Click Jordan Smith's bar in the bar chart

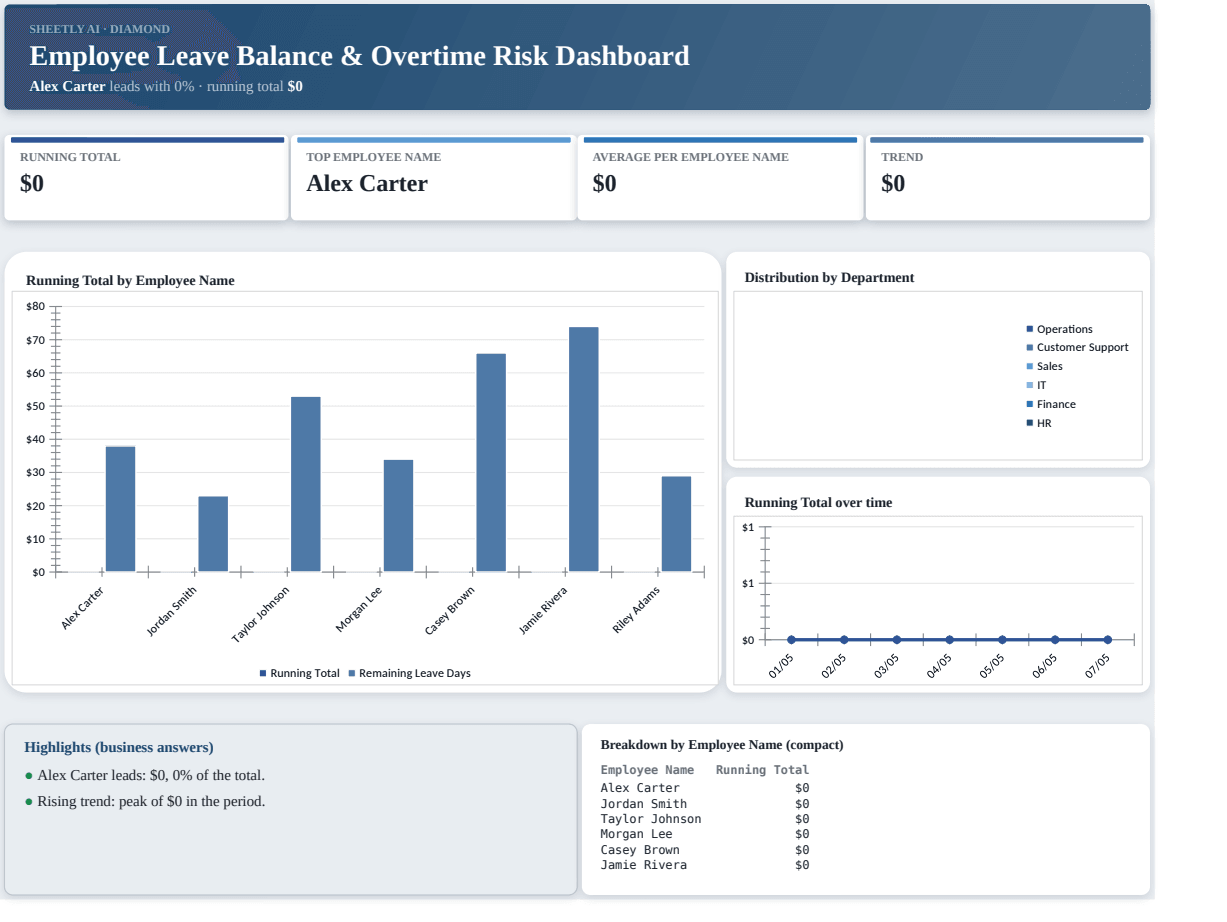[213, 534]
